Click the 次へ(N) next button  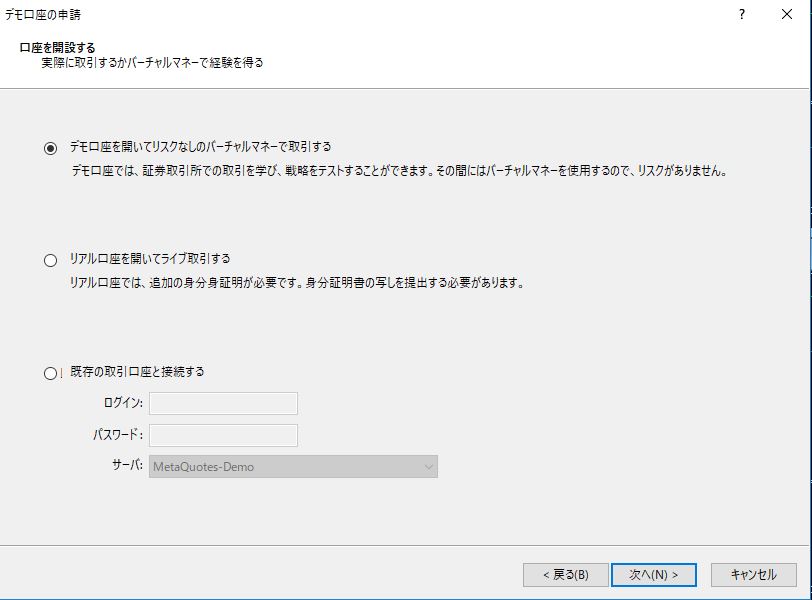pyautogui.click(x=654, y=575)
